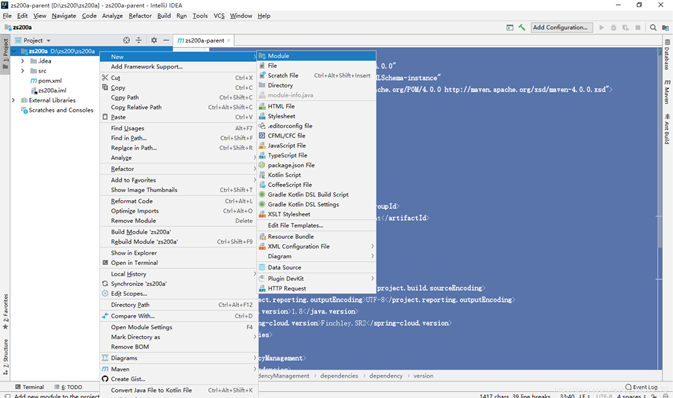Image resolution: width=673 pixels, height=398 pixels.
Task: Expand the .idea folder in tree
Action: coord(22,61)
